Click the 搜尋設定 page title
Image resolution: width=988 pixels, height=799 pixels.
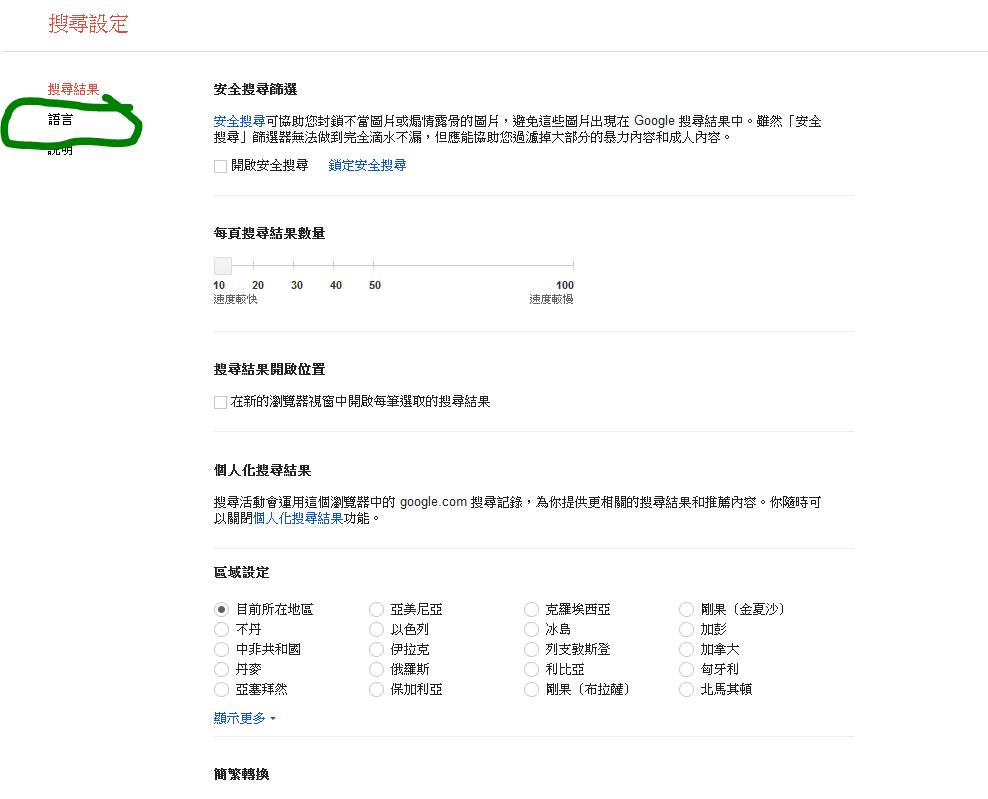(88, 24)
